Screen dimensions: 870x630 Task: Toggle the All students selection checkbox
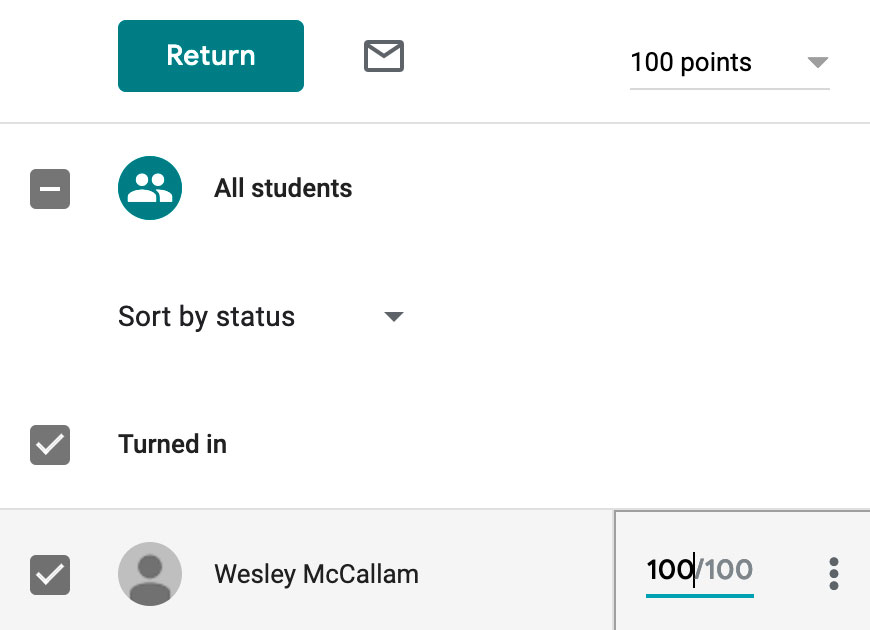[50, 188]
